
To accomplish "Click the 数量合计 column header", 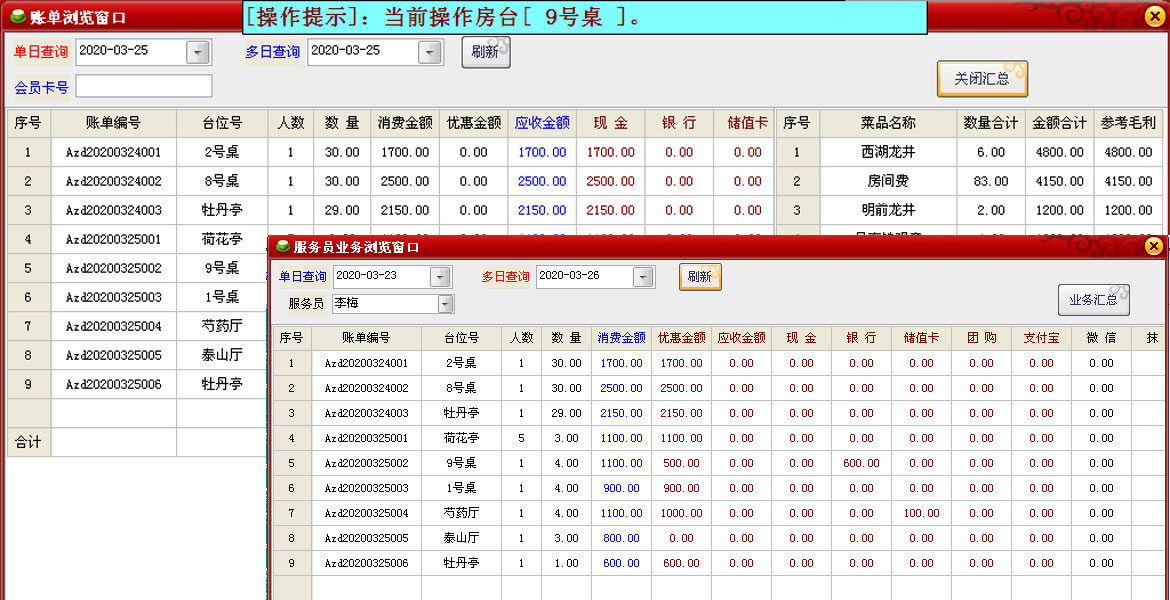I will pos(991,123).
